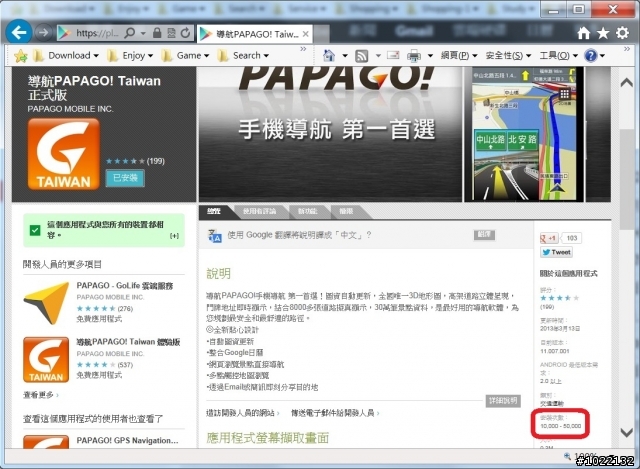Select the 導航PAPAGO! Taiw... browser tab
Image resolution: width=640 pixels, height=469 pixels.
point(255,34)
